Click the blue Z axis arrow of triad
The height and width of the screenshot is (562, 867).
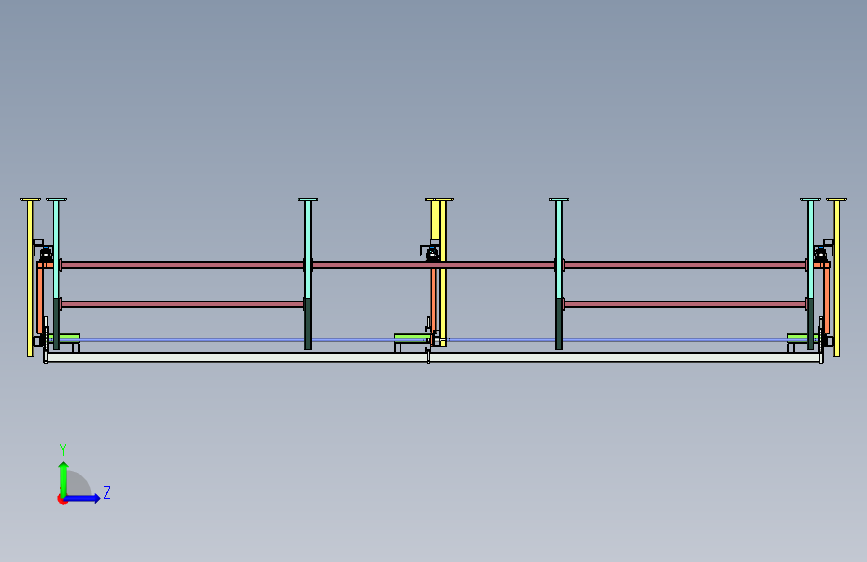point(84,498)
